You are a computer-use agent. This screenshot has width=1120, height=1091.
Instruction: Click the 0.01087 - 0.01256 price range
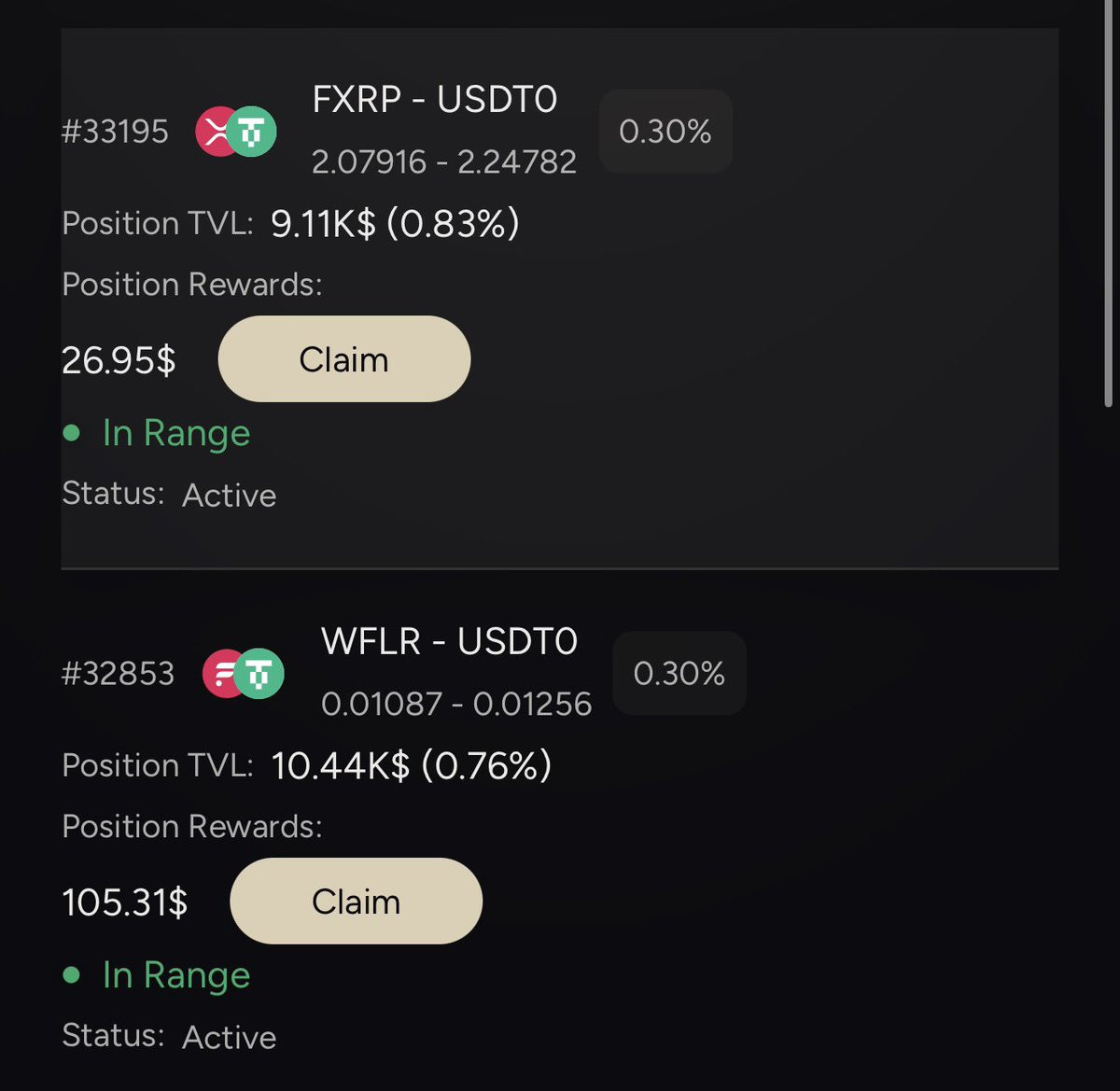coord(455,704)
